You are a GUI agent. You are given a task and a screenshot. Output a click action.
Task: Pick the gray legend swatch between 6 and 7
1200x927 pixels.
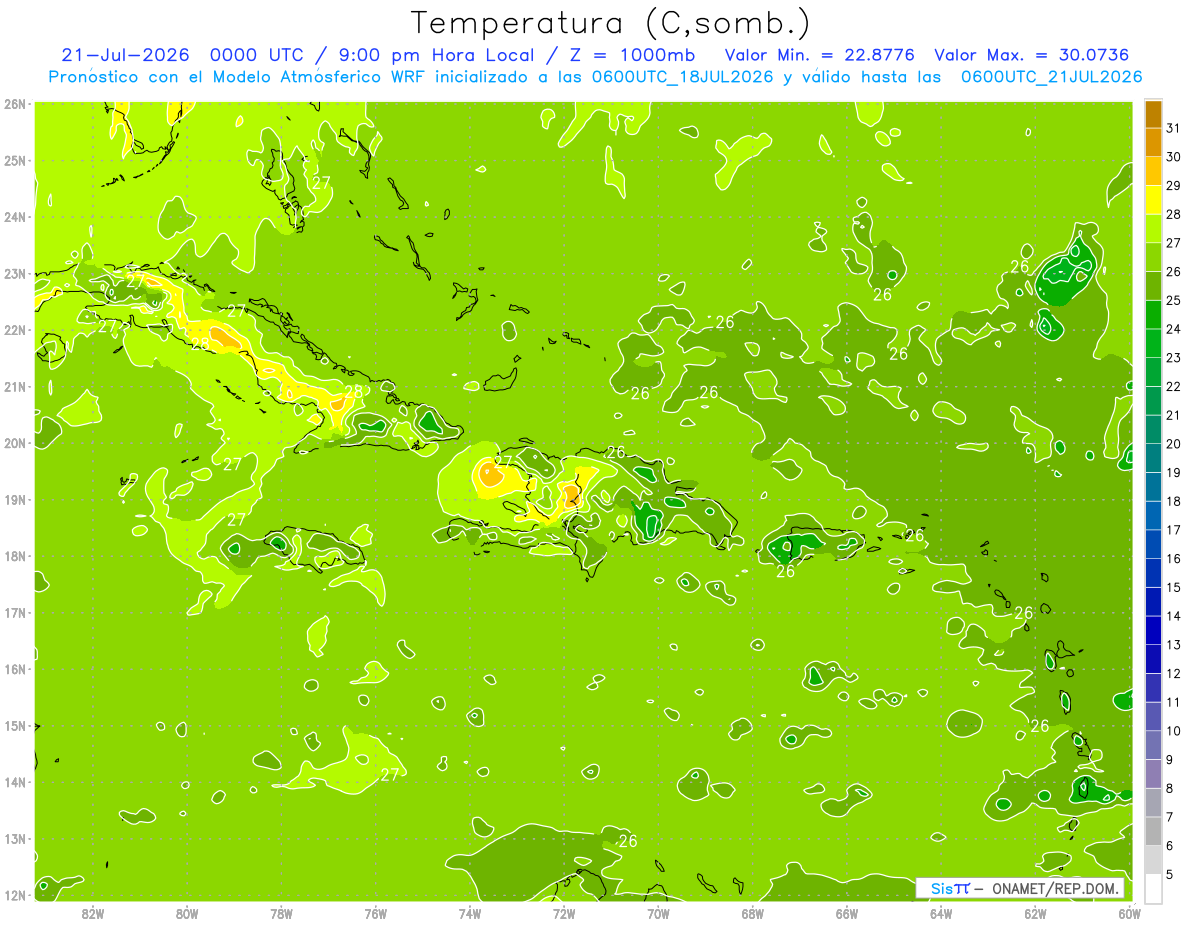coord(1154,831)
